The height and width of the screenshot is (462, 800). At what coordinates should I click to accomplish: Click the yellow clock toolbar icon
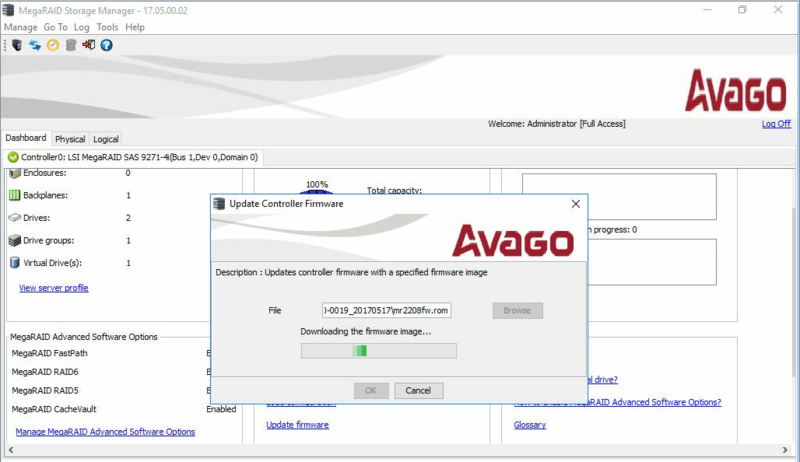pos(53,45)
